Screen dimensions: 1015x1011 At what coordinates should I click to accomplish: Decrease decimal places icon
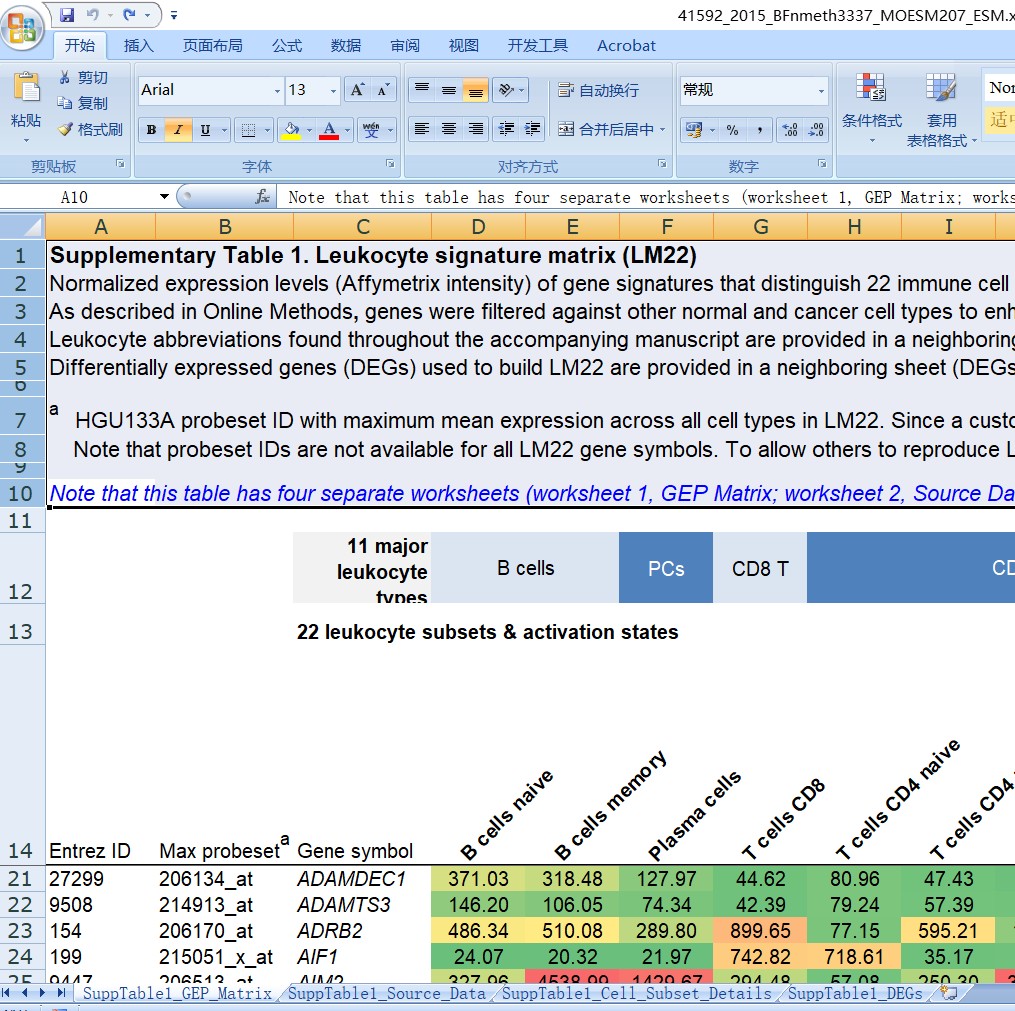[x=816, y=129]
